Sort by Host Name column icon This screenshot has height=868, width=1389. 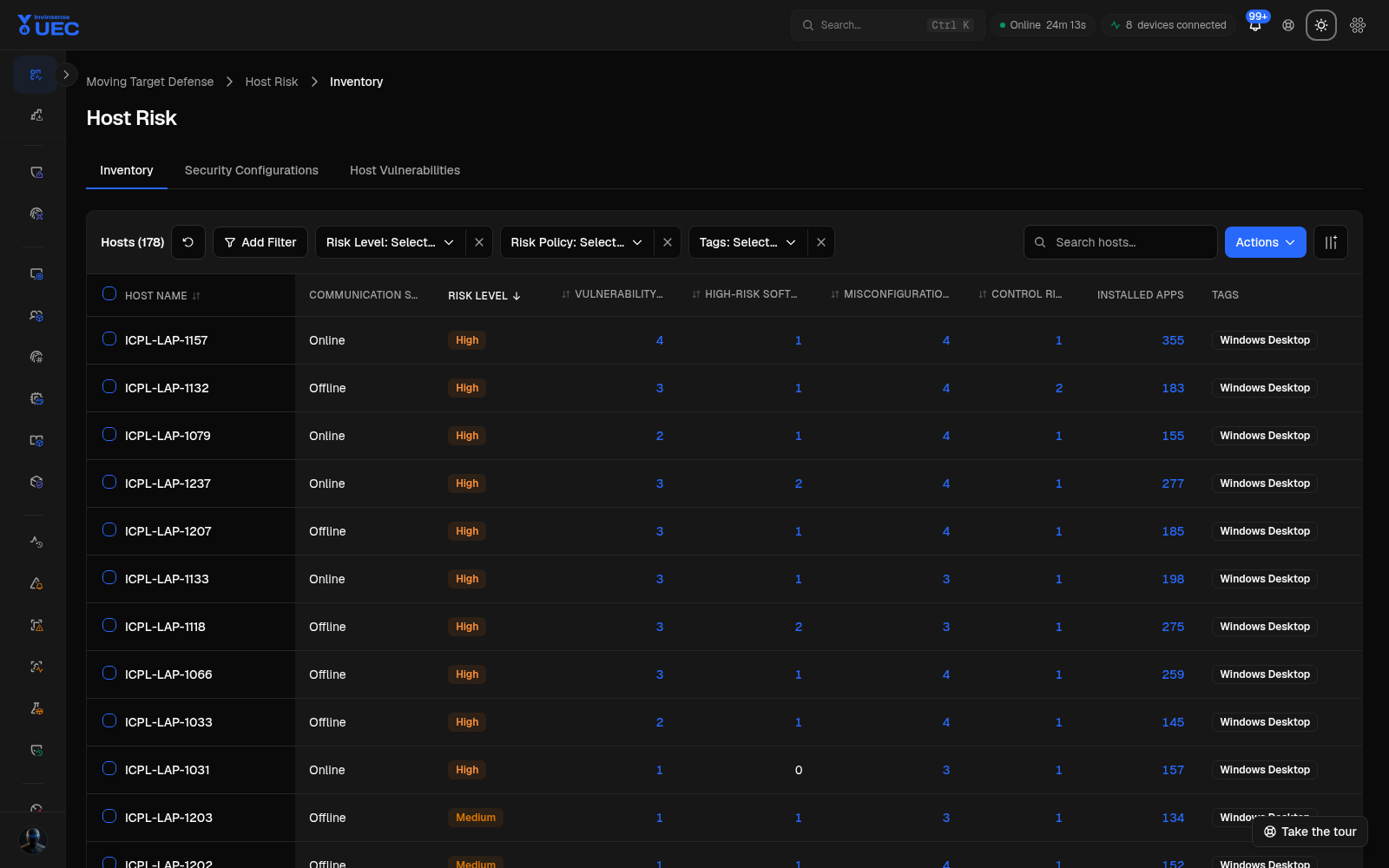(x=196, y=296)
